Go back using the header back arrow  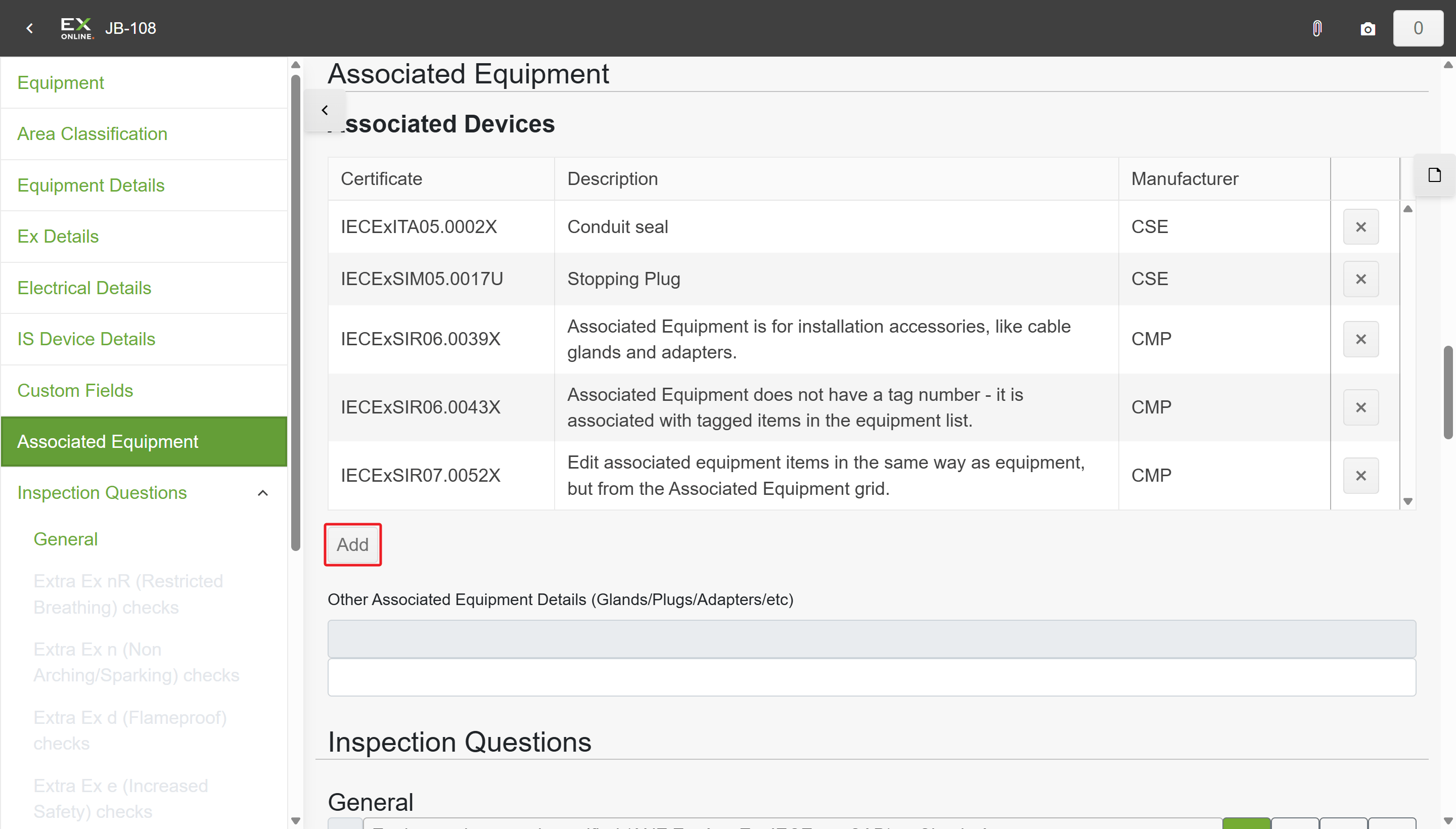click(30, 28)
